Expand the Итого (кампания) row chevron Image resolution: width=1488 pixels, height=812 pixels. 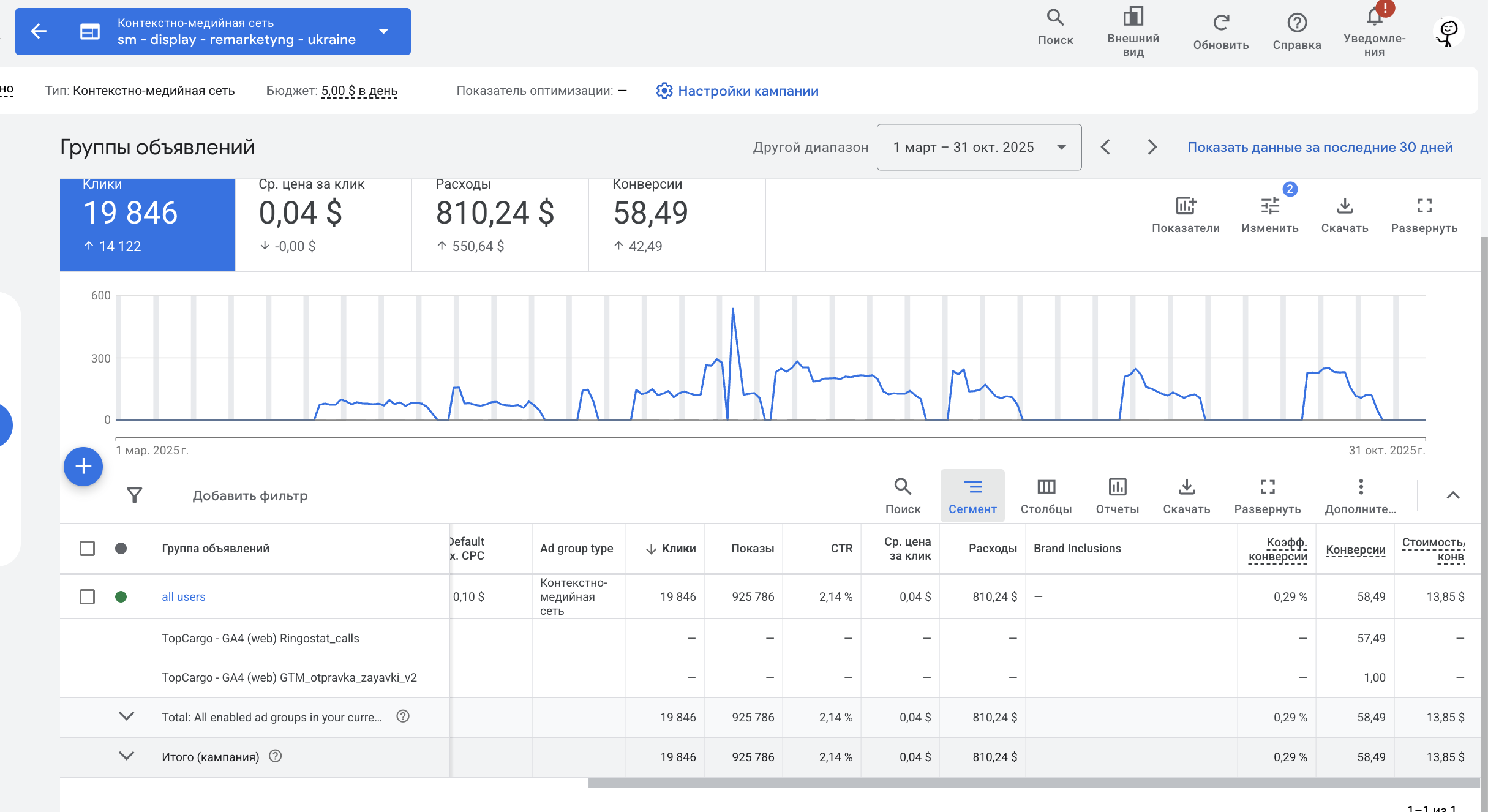pyautogui.click(x=126, y=756)
